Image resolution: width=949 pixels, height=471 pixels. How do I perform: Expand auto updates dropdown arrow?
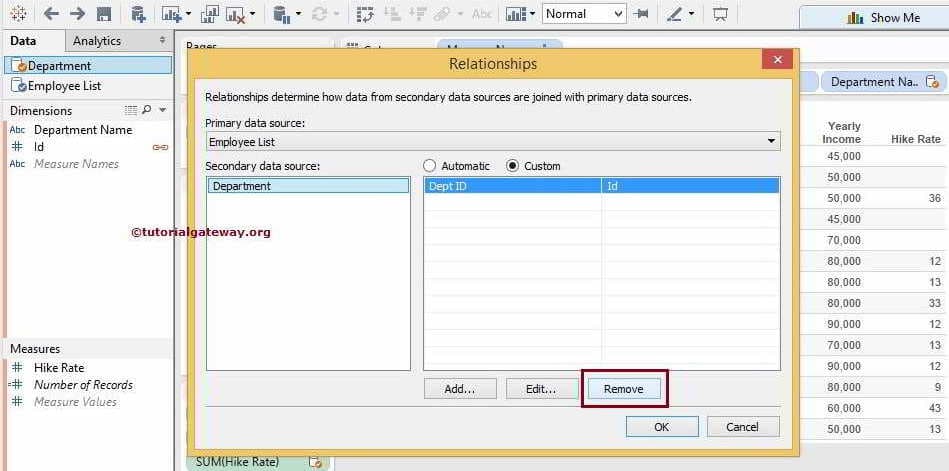[x=298, y=14]
